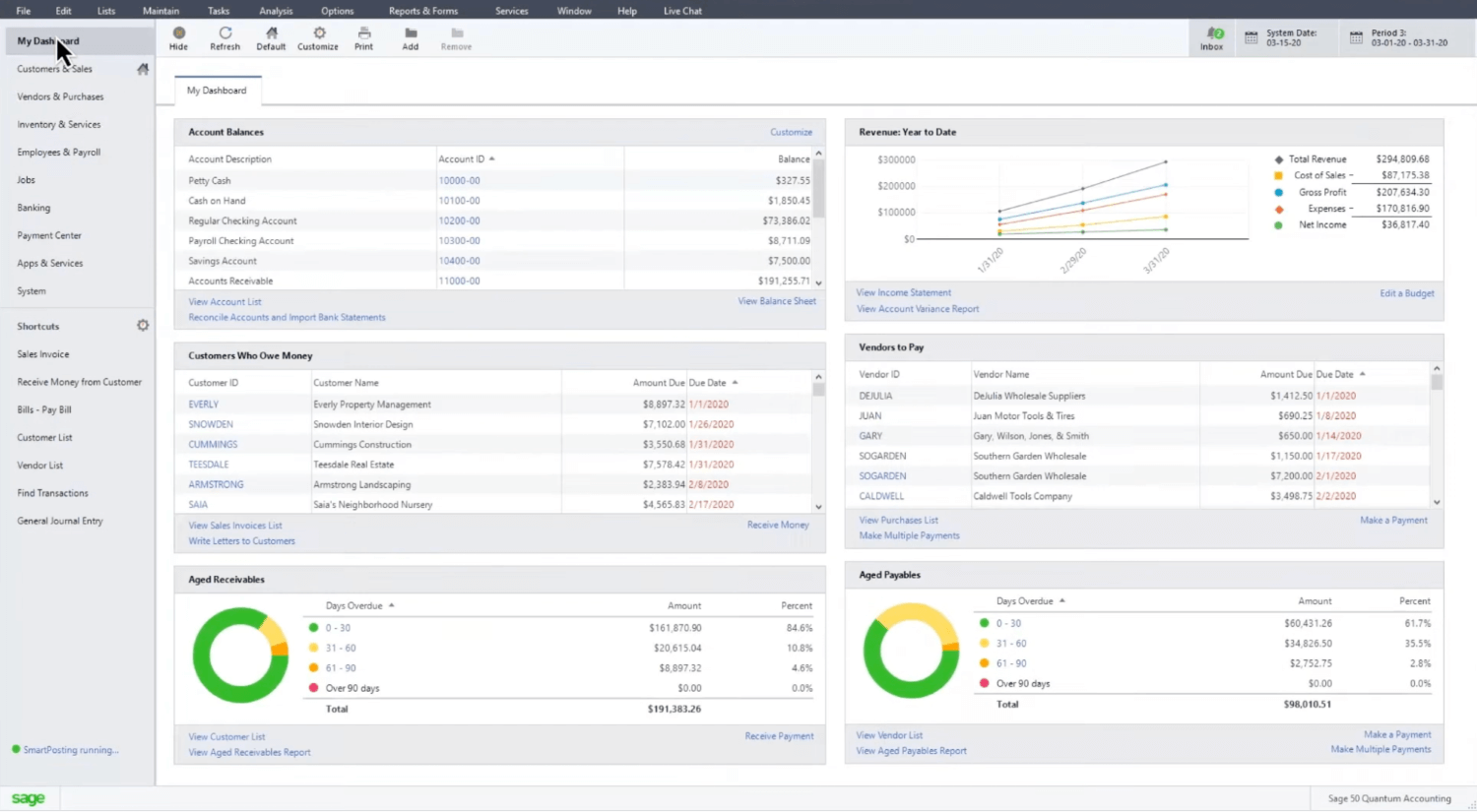Click the System Date calendar icon
Screen dimensions: 1477x812
tap(1251, 38)
